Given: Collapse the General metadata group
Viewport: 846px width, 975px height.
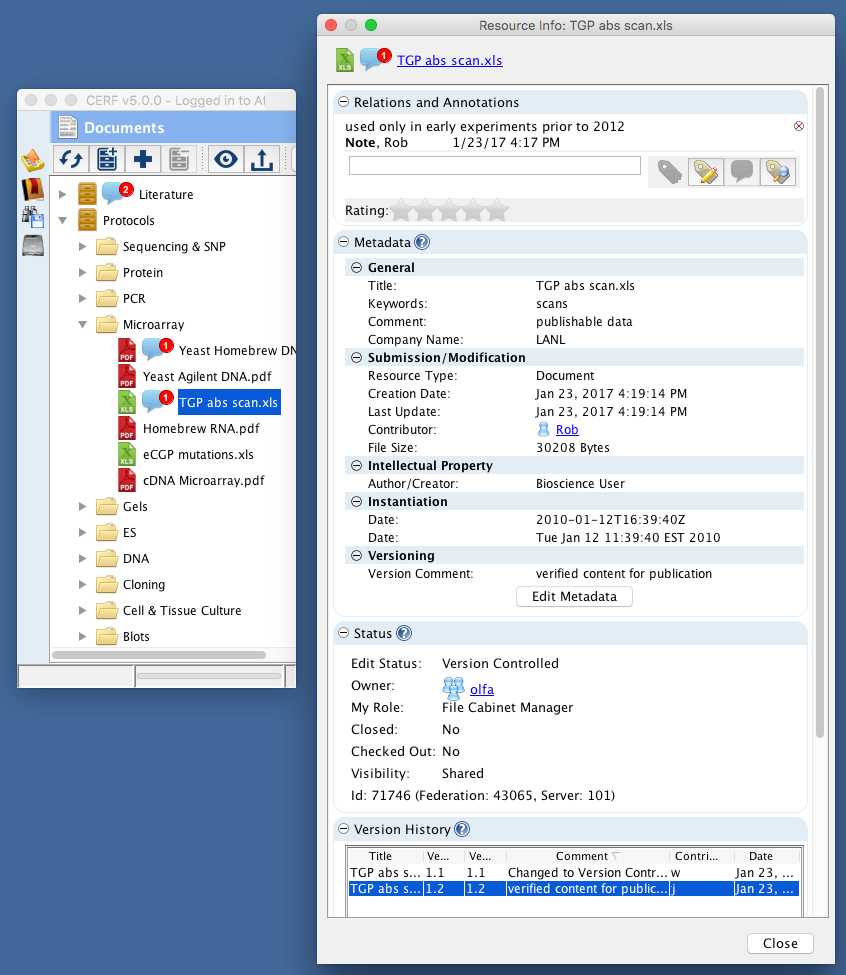Looking at the screenshot, I should tap(356, 267).
